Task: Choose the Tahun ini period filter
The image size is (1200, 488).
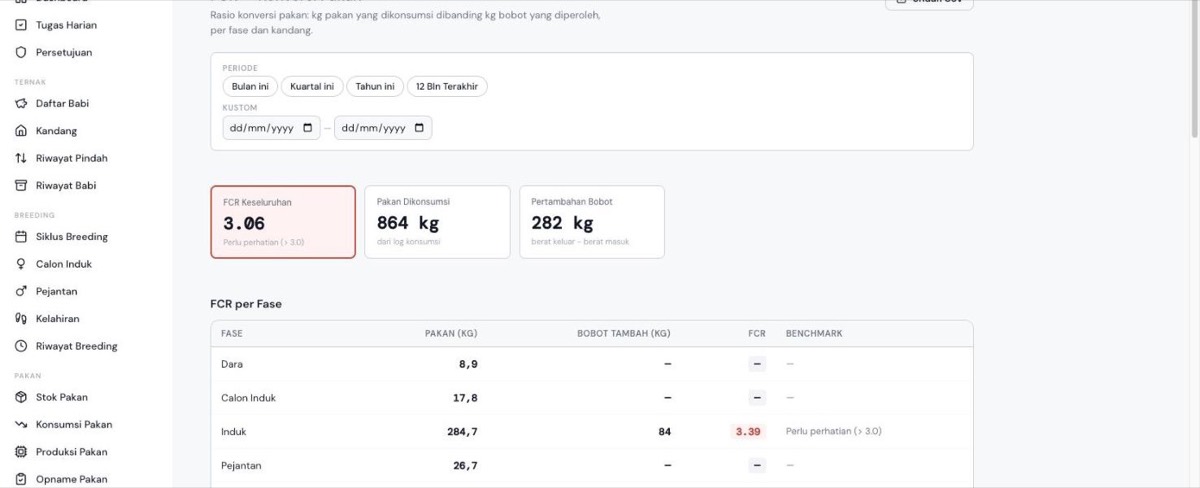Action: 375,87
